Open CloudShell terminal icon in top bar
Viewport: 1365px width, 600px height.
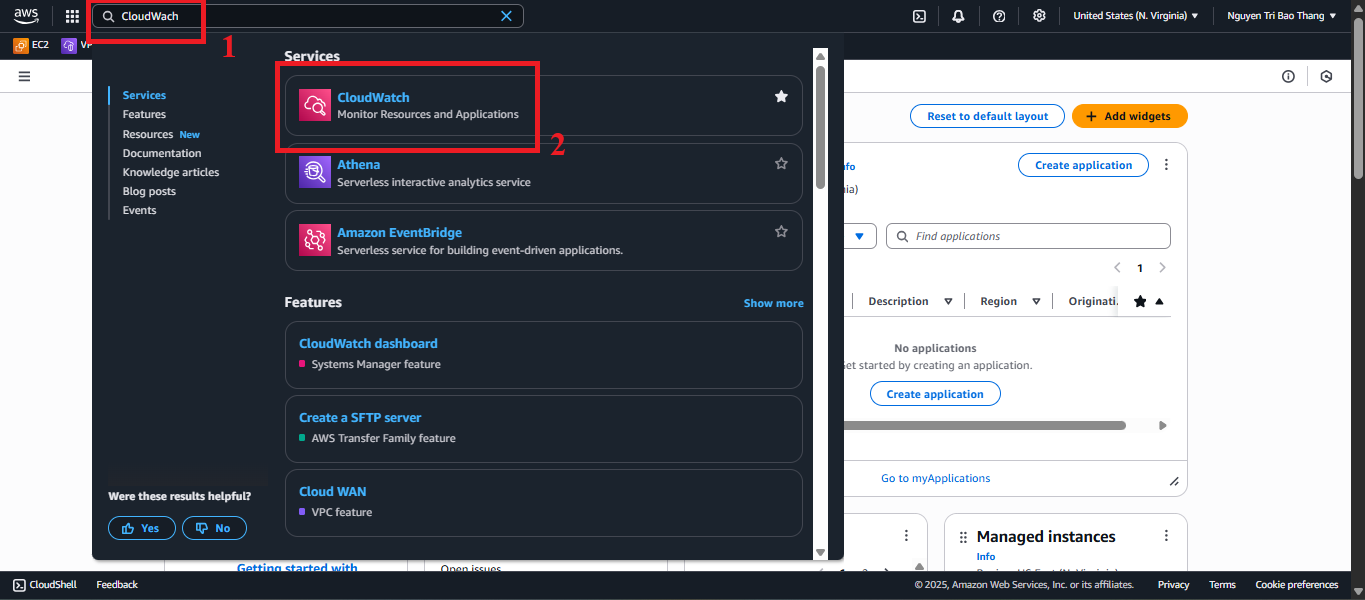tap(920, 16)
